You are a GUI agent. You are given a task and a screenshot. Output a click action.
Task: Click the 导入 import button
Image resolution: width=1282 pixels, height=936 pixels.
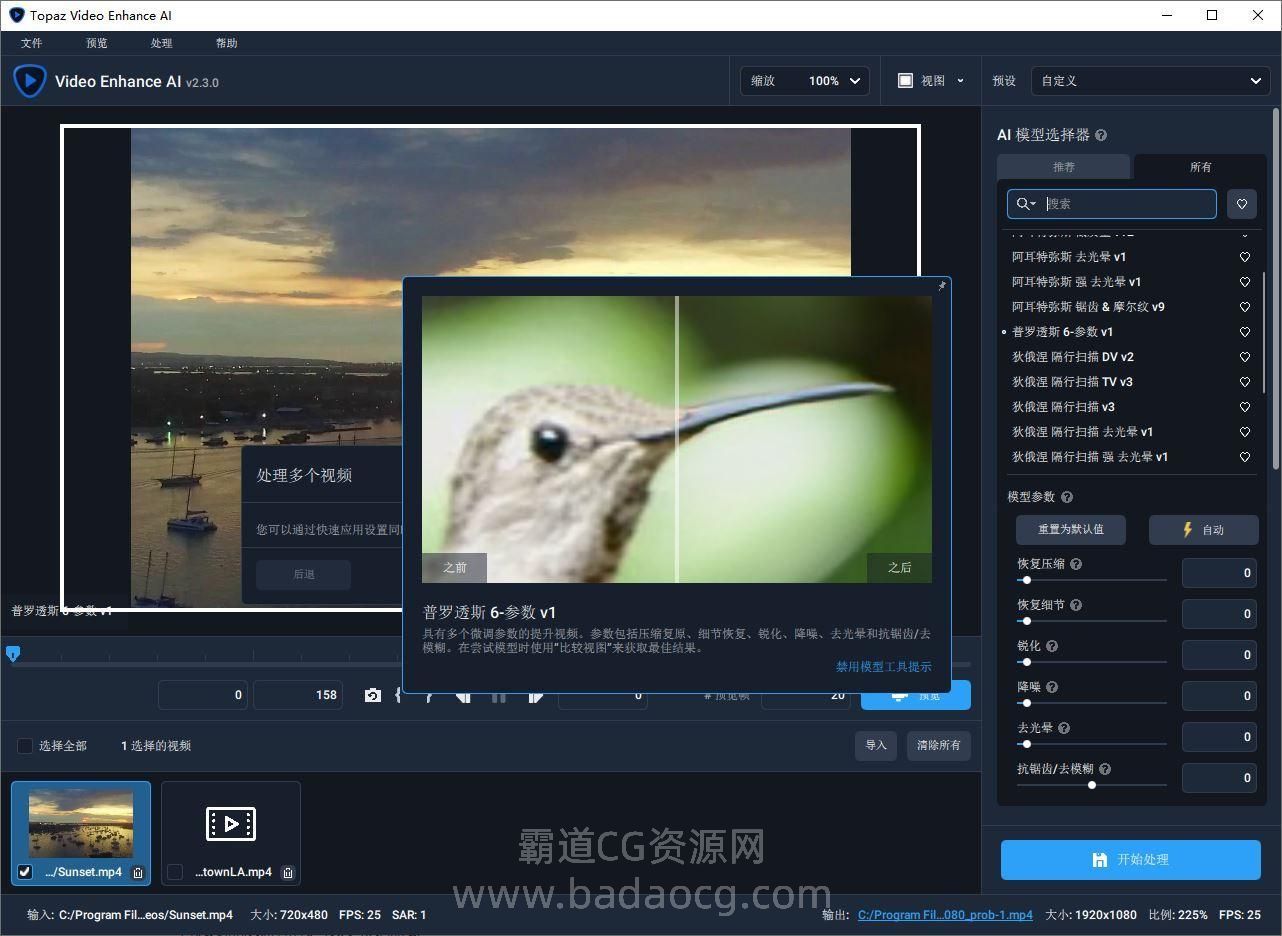[876, 745]
